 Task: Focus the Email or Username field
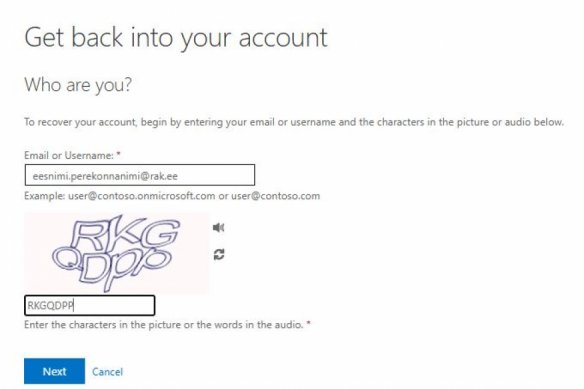140,175
